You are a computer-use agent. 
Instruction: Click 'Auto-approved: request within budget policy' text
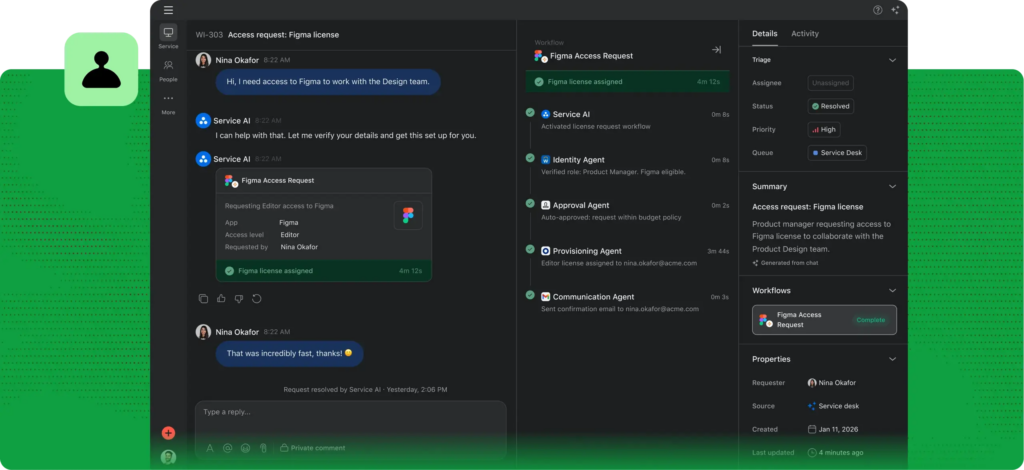611,217
